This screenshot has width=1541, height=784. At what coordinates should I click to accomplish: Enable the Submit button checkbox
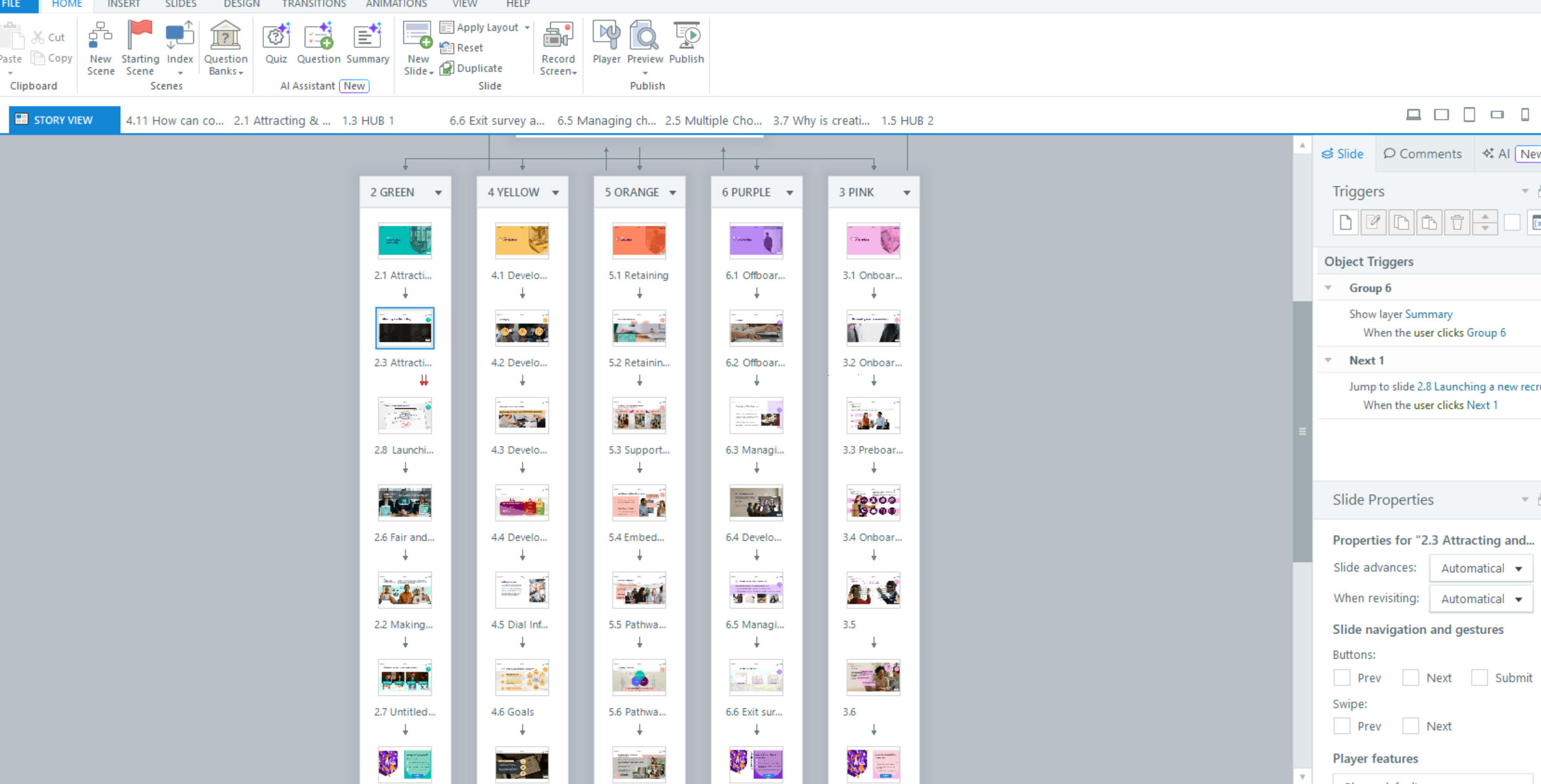click(1479, 677)
